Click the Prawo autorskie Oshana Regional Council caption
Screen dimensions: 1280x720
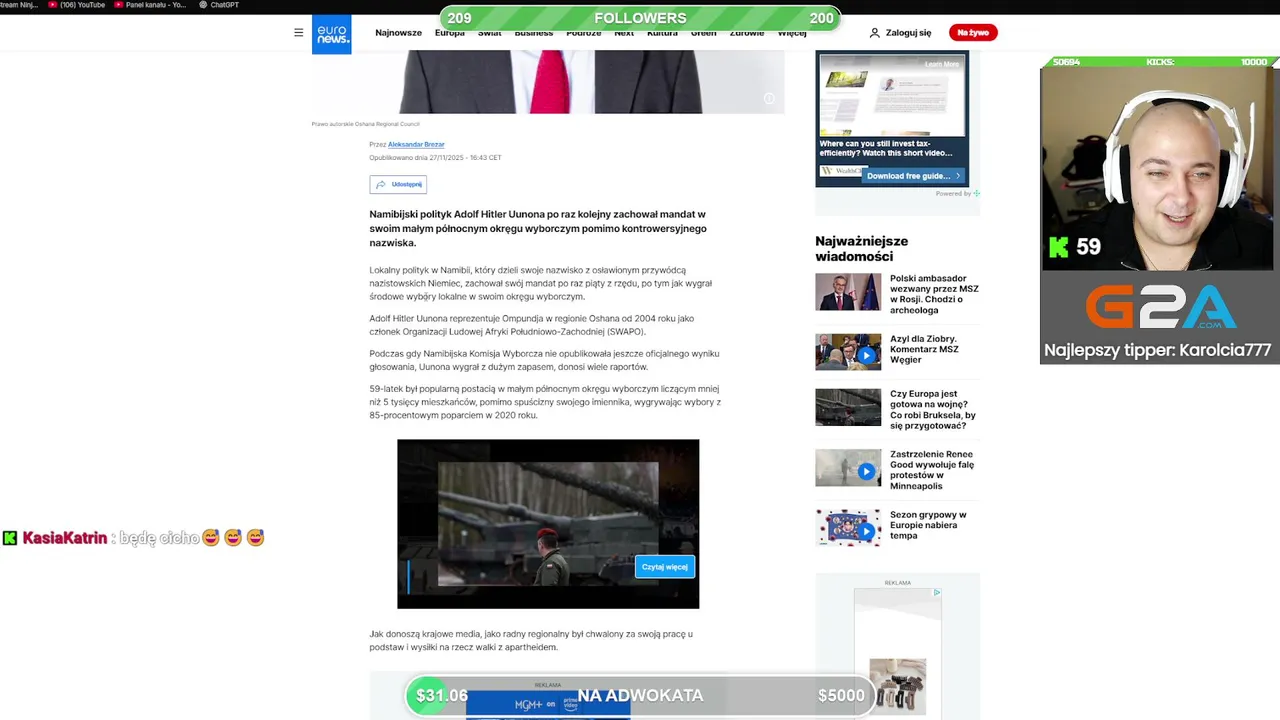[365, 124]
